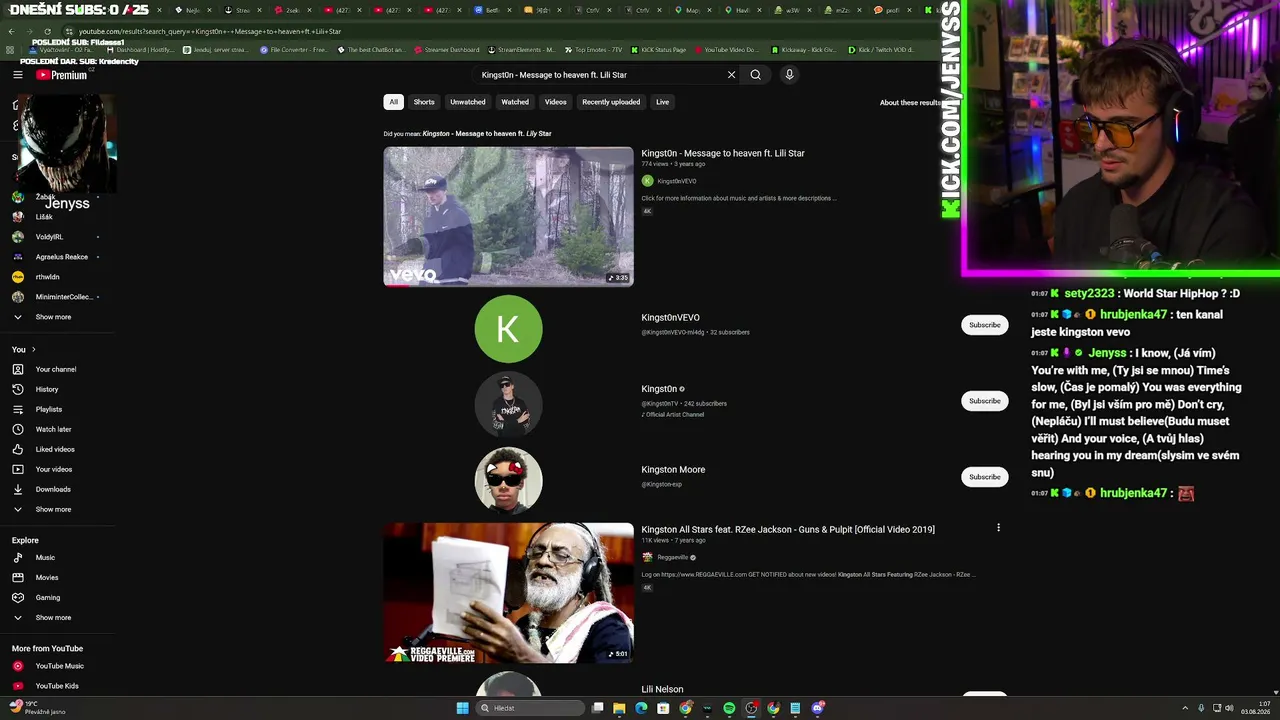Open Kingston Moore channel avatar

coord(508,480)
